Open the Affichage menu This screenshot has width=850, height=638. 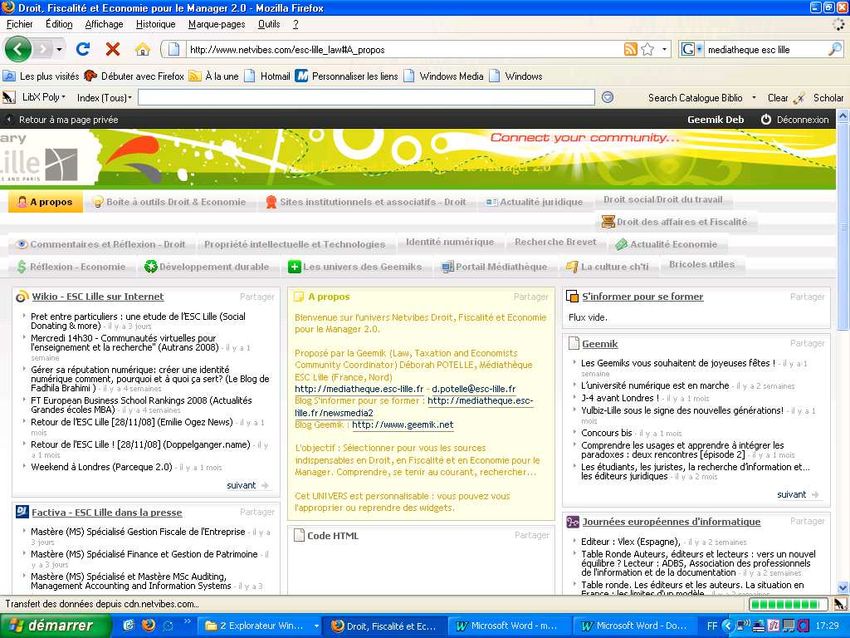[x=104, y=24]
